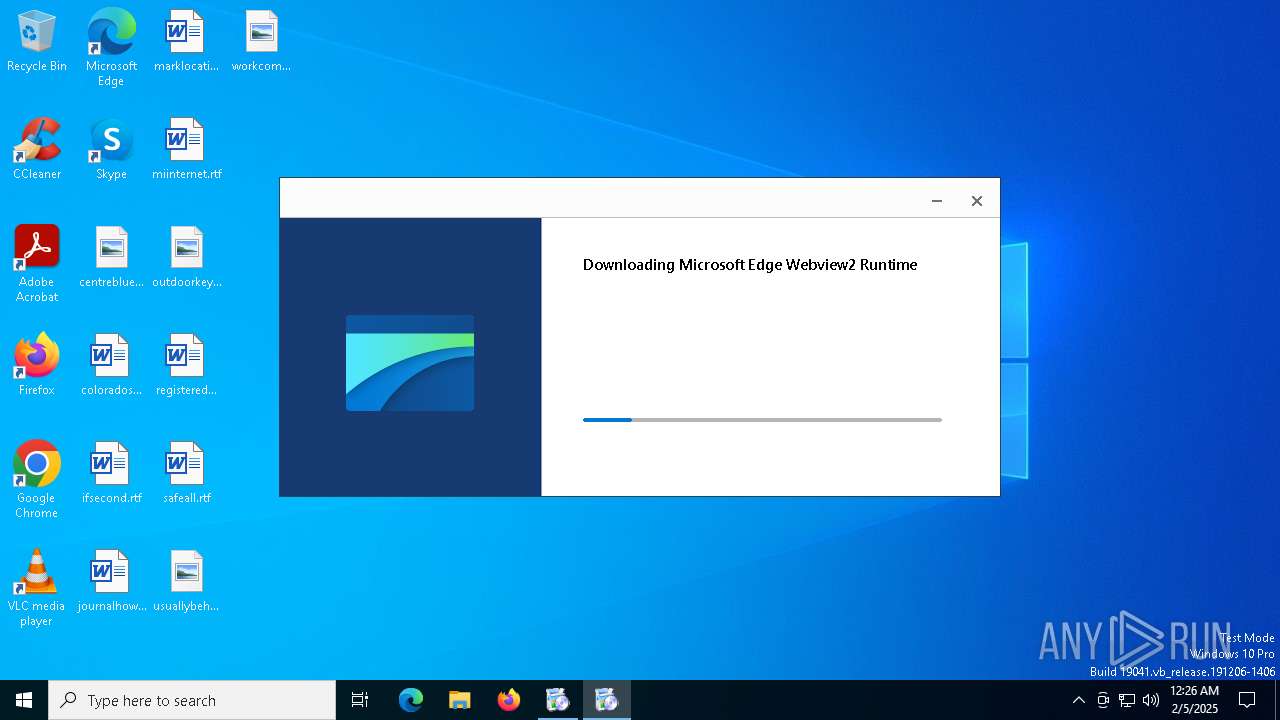The width and height of the screenshot is (1280, 720).
Task: Select the outdoorkey... image file icon
Action: tap(186, 258)
